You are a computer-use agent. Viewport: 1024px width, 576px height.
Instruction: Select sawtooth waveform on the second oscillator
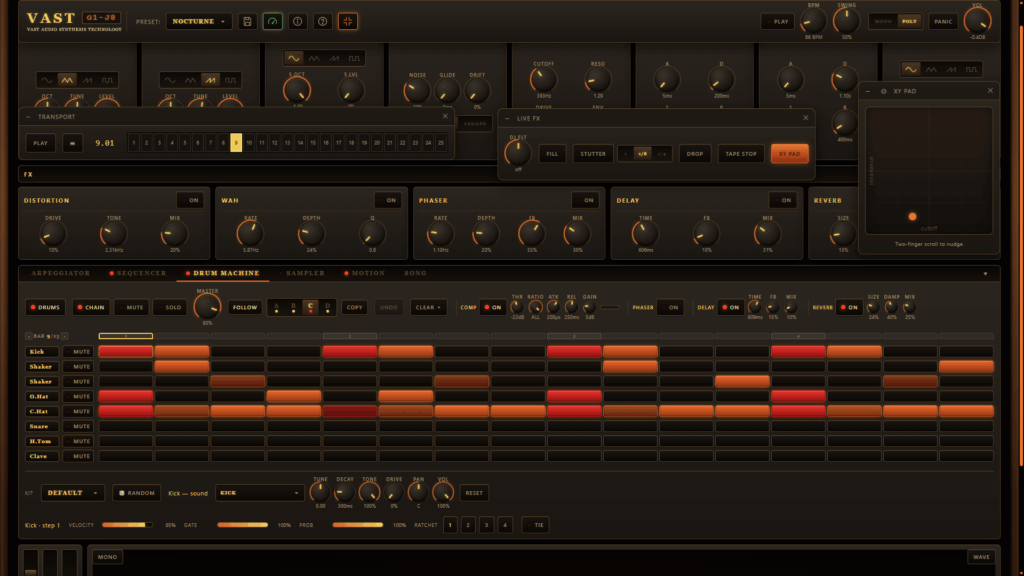tap(210, 80)
